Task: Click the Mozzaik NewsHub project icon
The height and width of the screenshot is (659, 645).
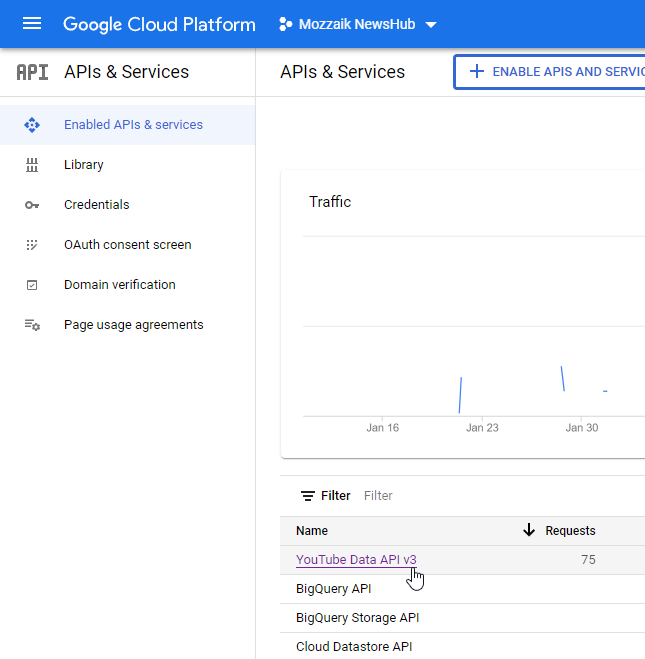Action: tap(286, 24)
